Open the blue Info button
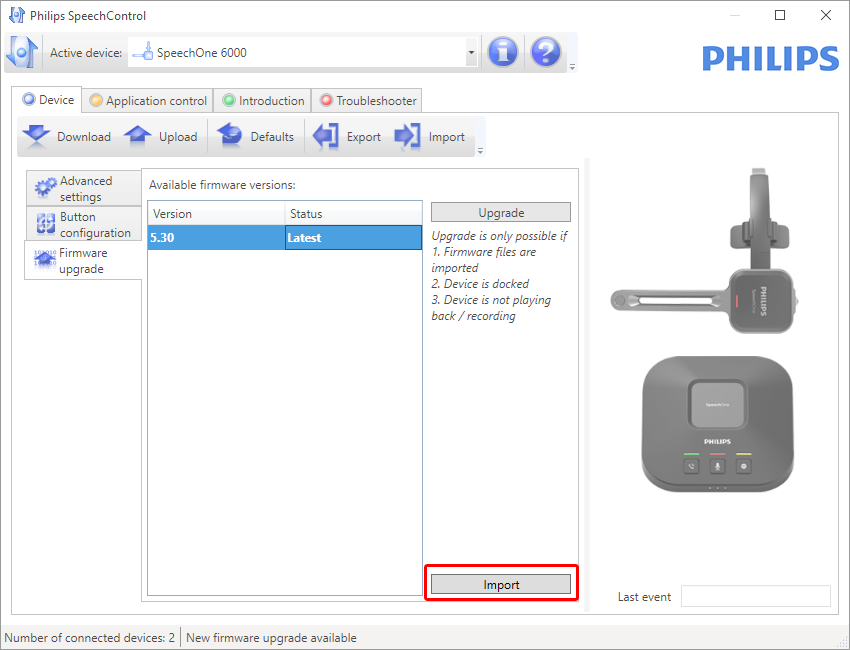Image resolution: width=850 pixels, height=650 pixels. [503, 53]
